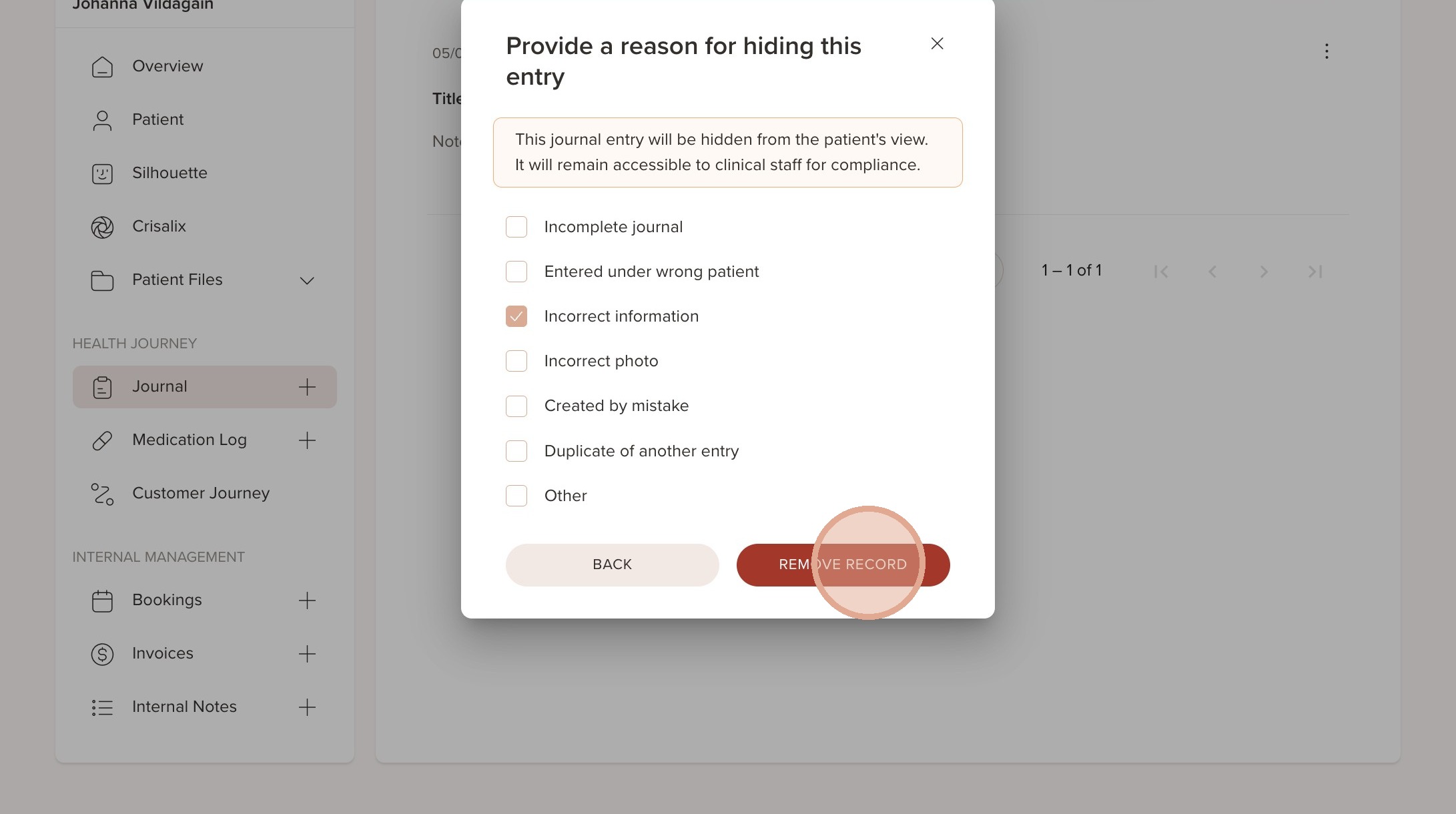This screenshot has height=814, width=1456.
Task: Click the plus icon beside Invoices
Action: [x=307, y=654]
